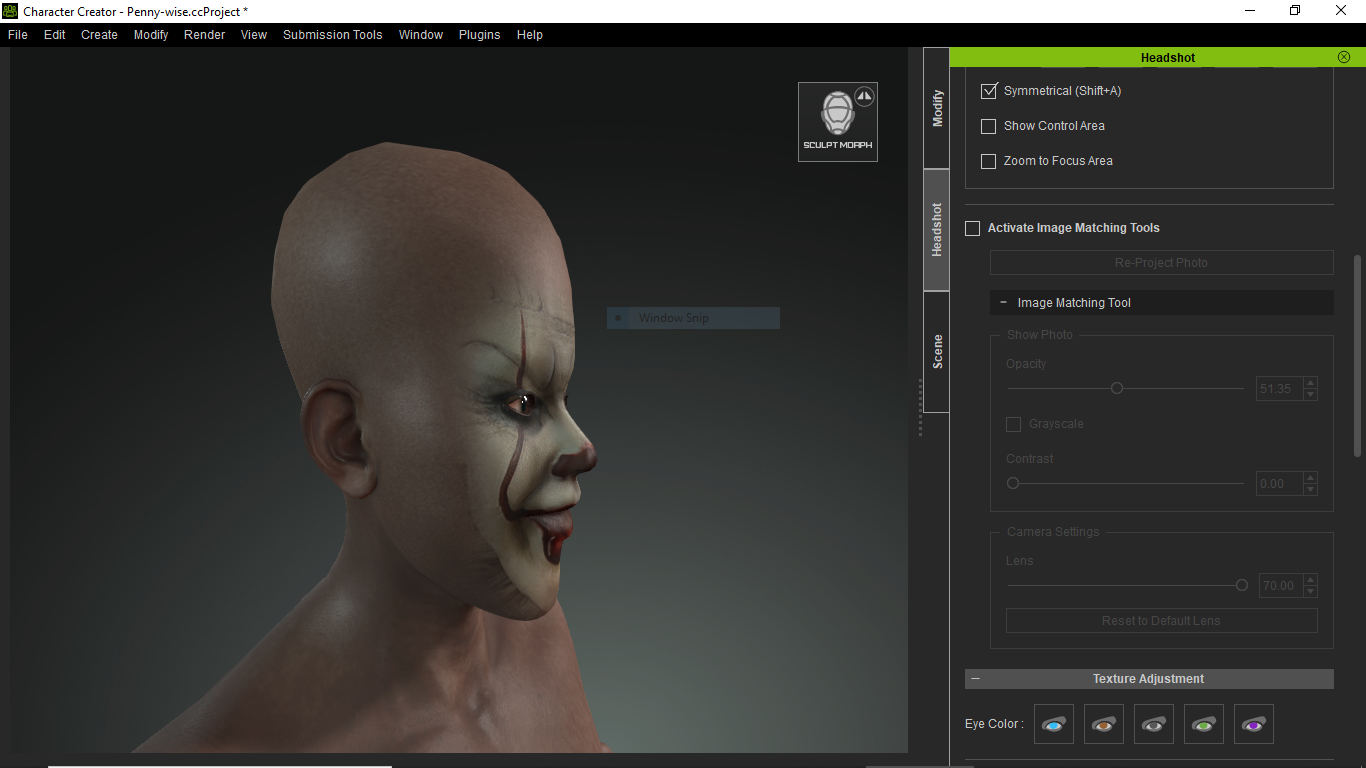
Task: Click the 'Camera Settings' group label
Action: [1053, 532]
